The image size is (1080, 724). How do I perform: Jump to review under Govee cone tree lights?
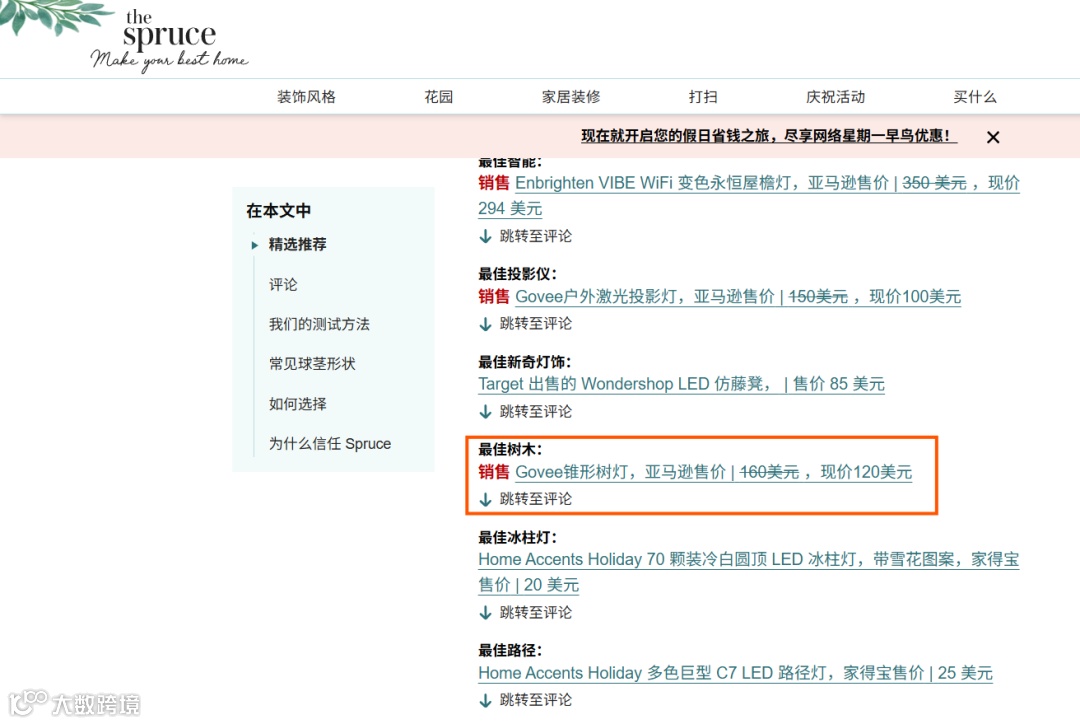click(x=536, y=499)
